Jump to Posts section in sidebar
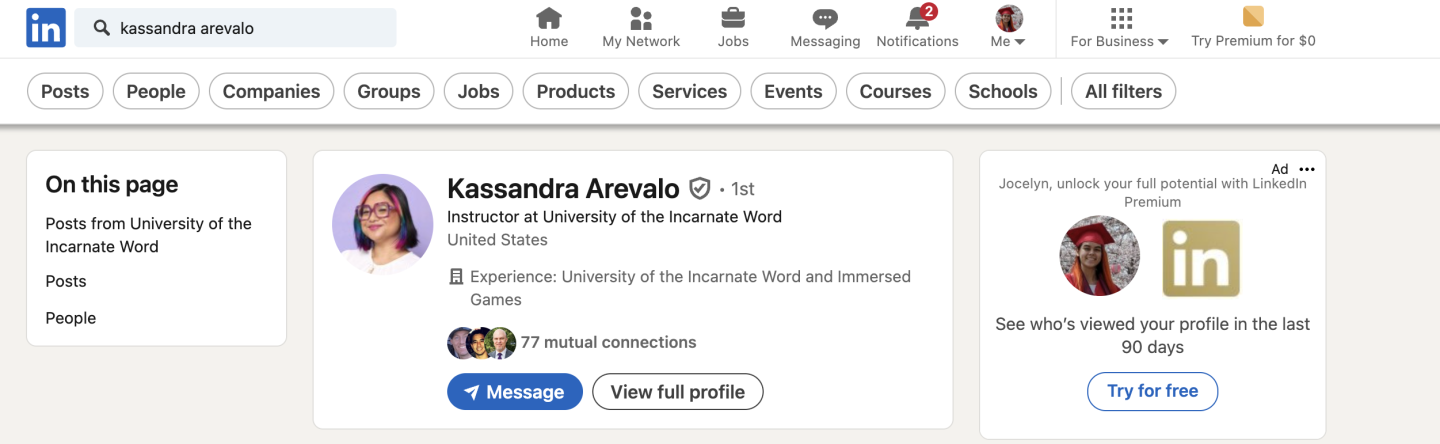The width and height of the screenshot is (1440, 444). [66, 281]
